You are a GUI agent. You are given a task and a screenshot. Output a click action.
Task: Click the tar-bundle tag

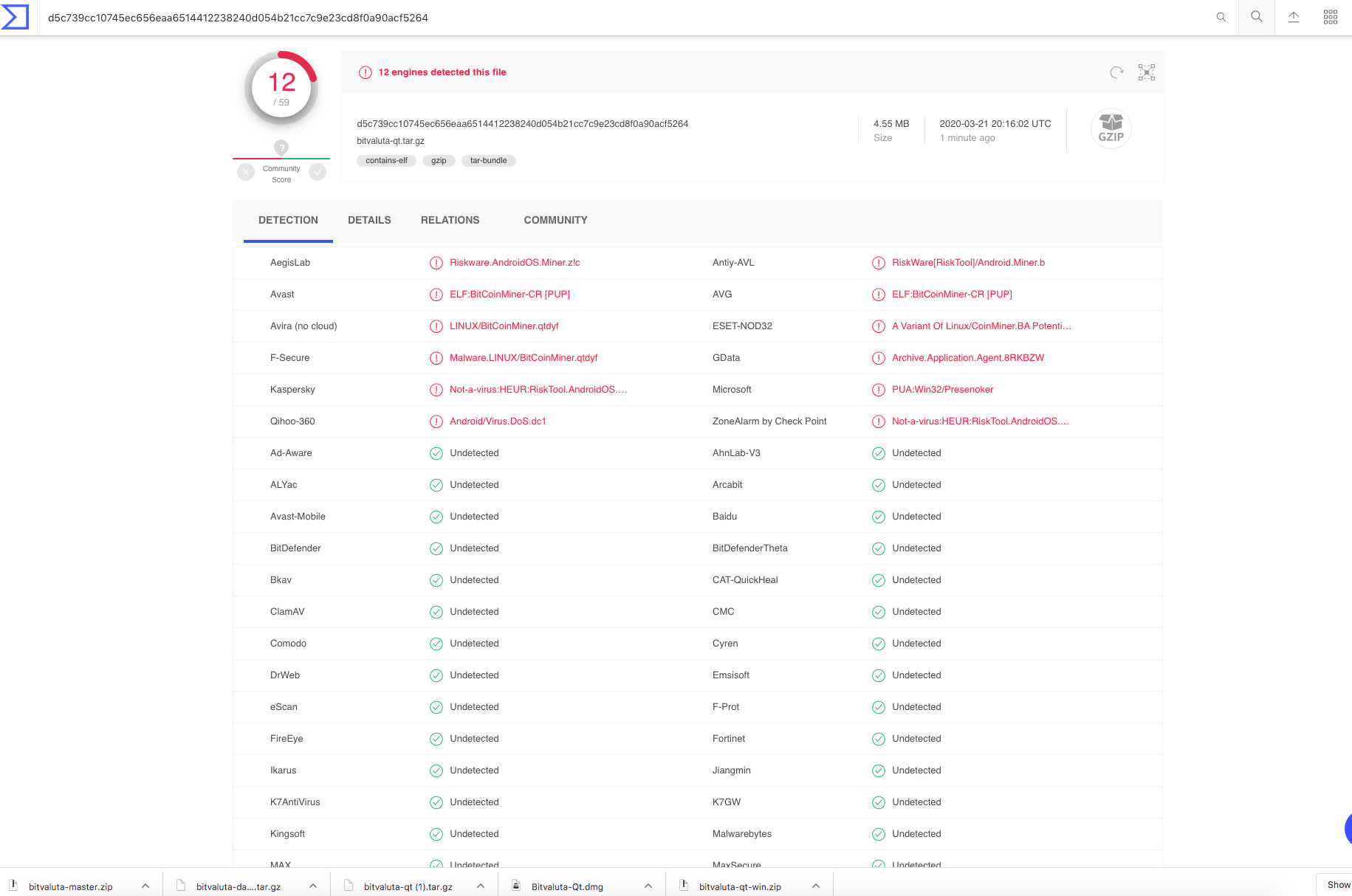pos(488,161)
